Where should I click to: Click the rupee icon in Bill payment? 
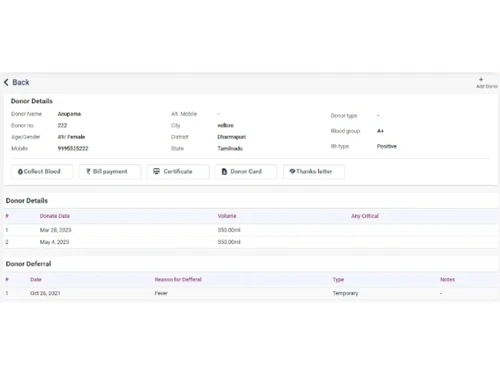pyautogui.click(x=88, y=171)
